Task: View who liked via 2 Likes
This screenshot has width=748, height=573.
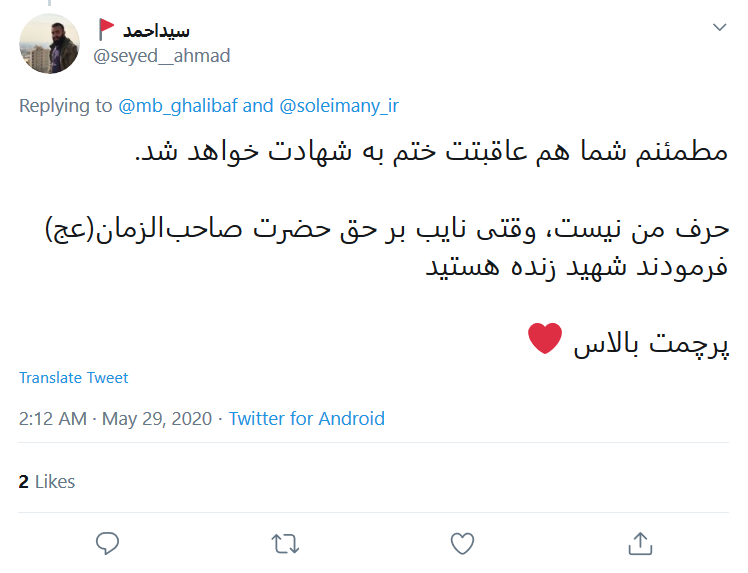Action: tap(47, 482)
